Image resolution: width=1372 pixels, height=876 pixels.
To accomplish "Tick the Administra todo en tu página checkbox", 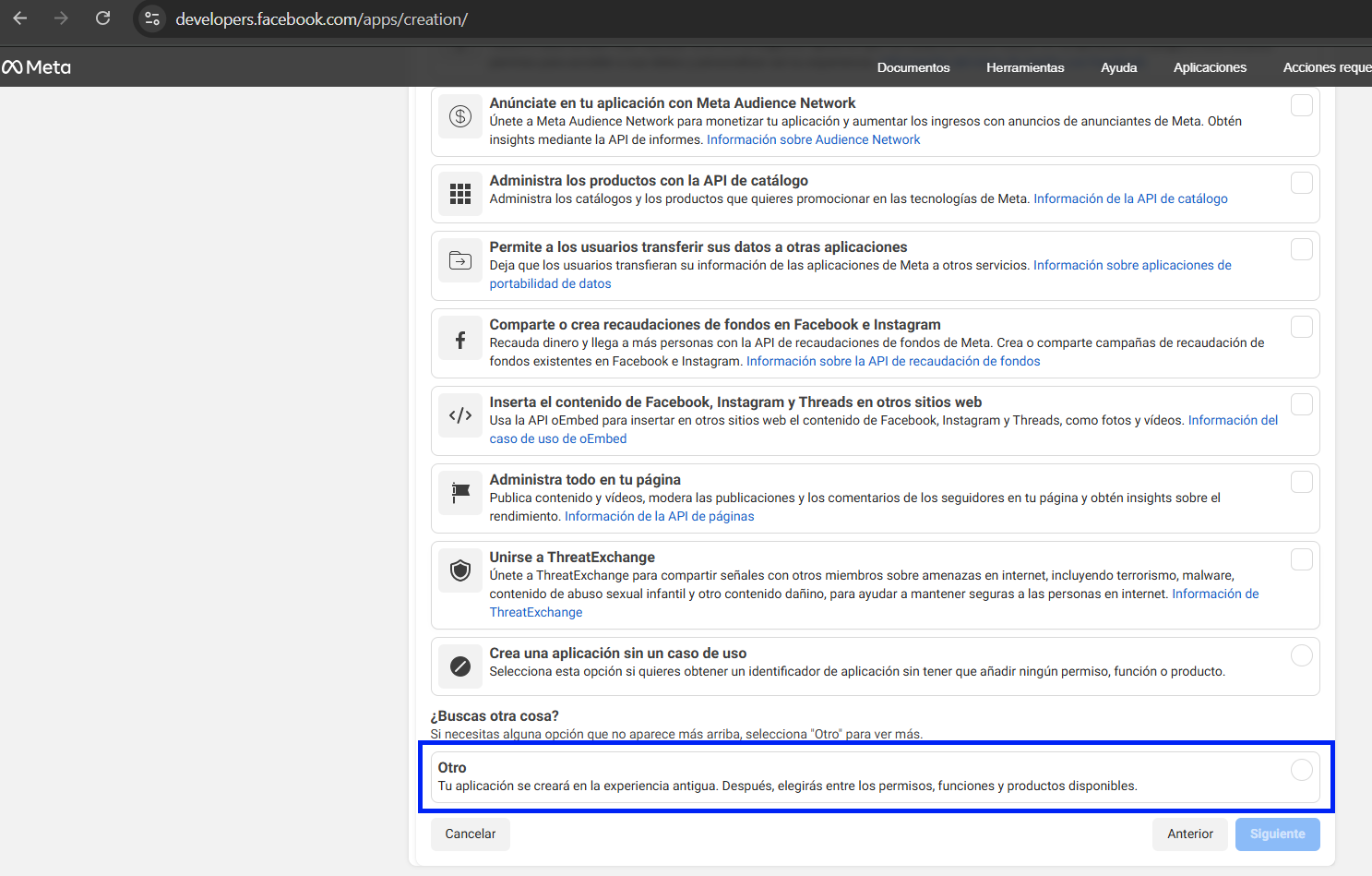I will 1301,482.
